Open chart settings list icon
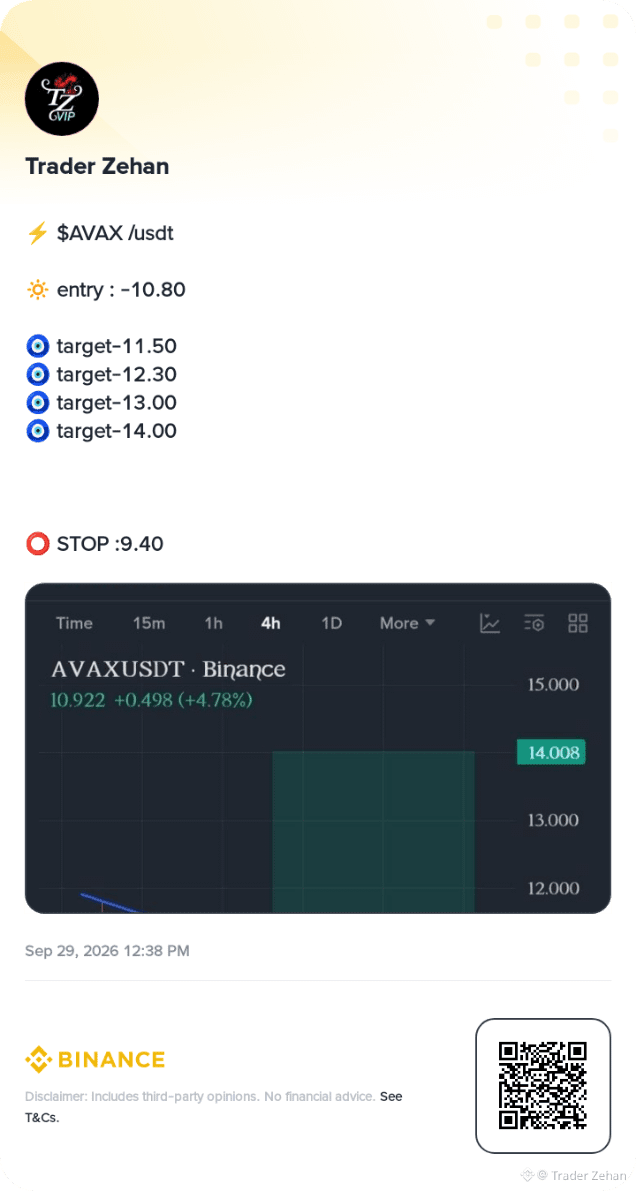This screenshot has height=1191, width=636. point(534,624)
